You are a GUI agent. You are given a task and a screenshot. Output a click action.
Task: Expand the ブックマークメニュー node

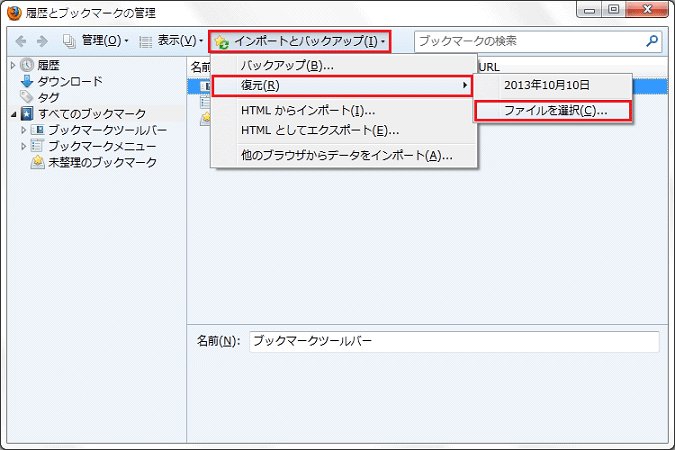(24, 146)
